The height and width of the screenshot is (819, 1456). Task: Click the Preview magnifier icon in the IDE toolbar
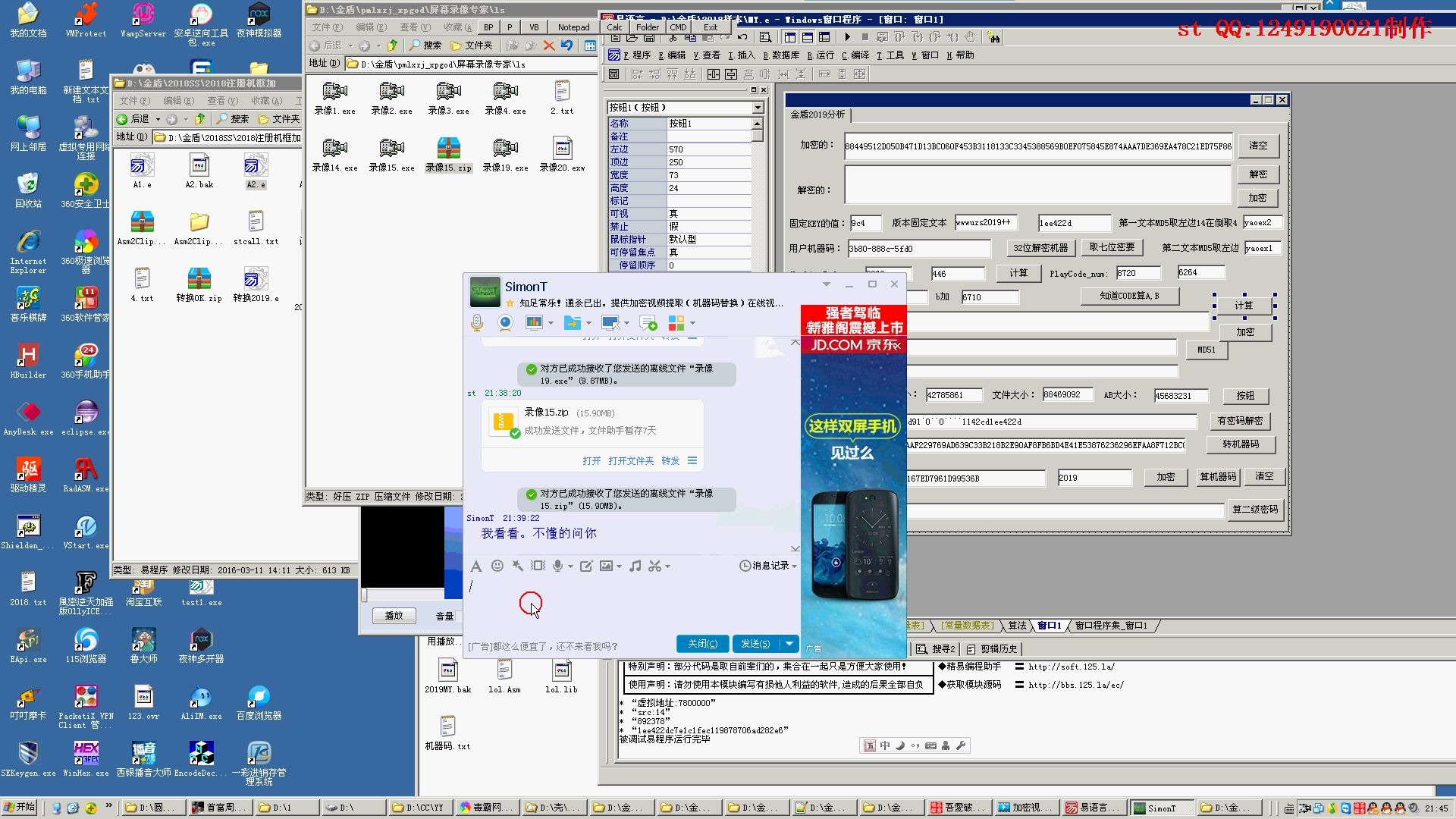765,37
